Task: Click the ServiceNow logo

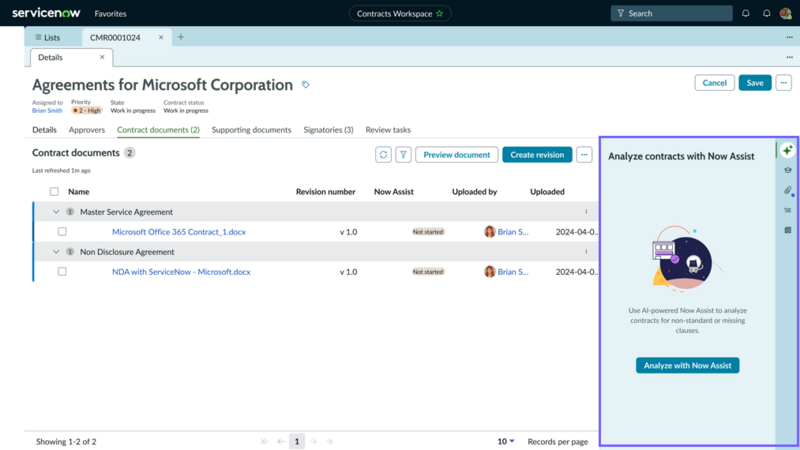Action: pos(46,13)
